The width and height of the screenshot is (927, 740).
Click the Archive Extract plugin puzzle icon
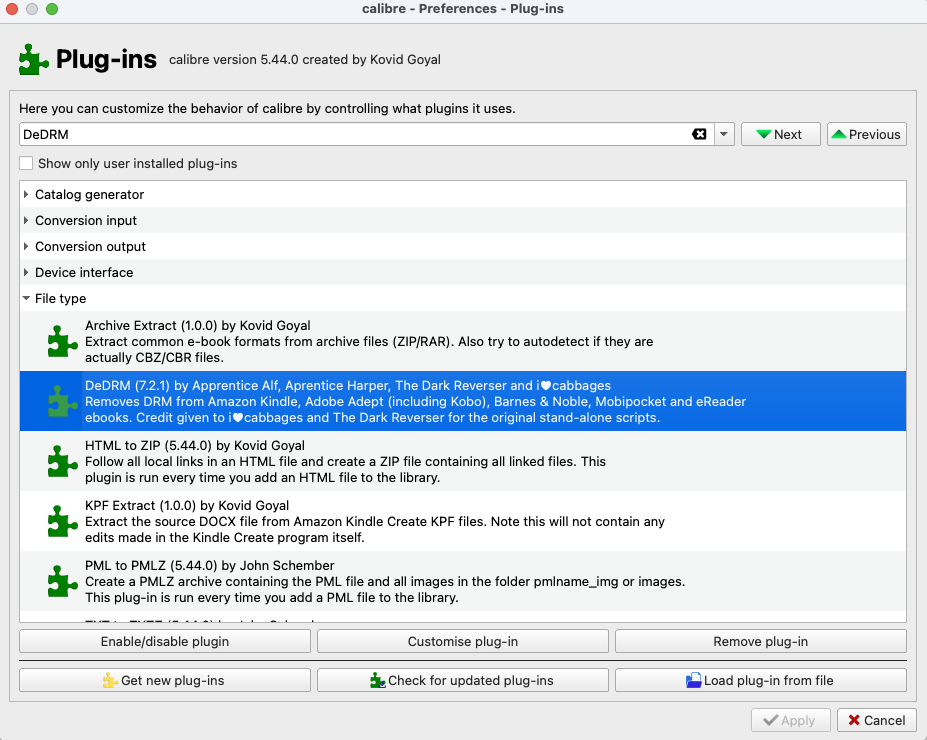point(63,341)
